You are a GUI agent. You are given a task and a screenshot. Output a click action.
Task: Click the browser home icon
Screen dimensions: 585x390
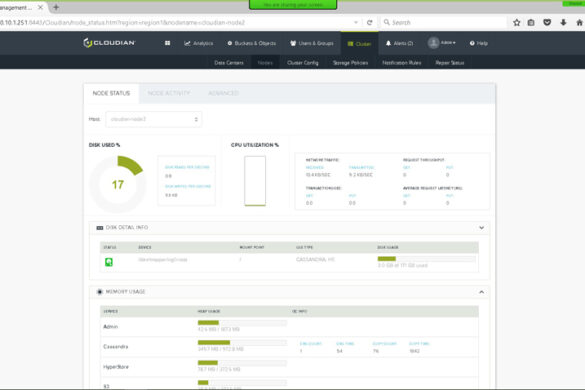point(579,22)
